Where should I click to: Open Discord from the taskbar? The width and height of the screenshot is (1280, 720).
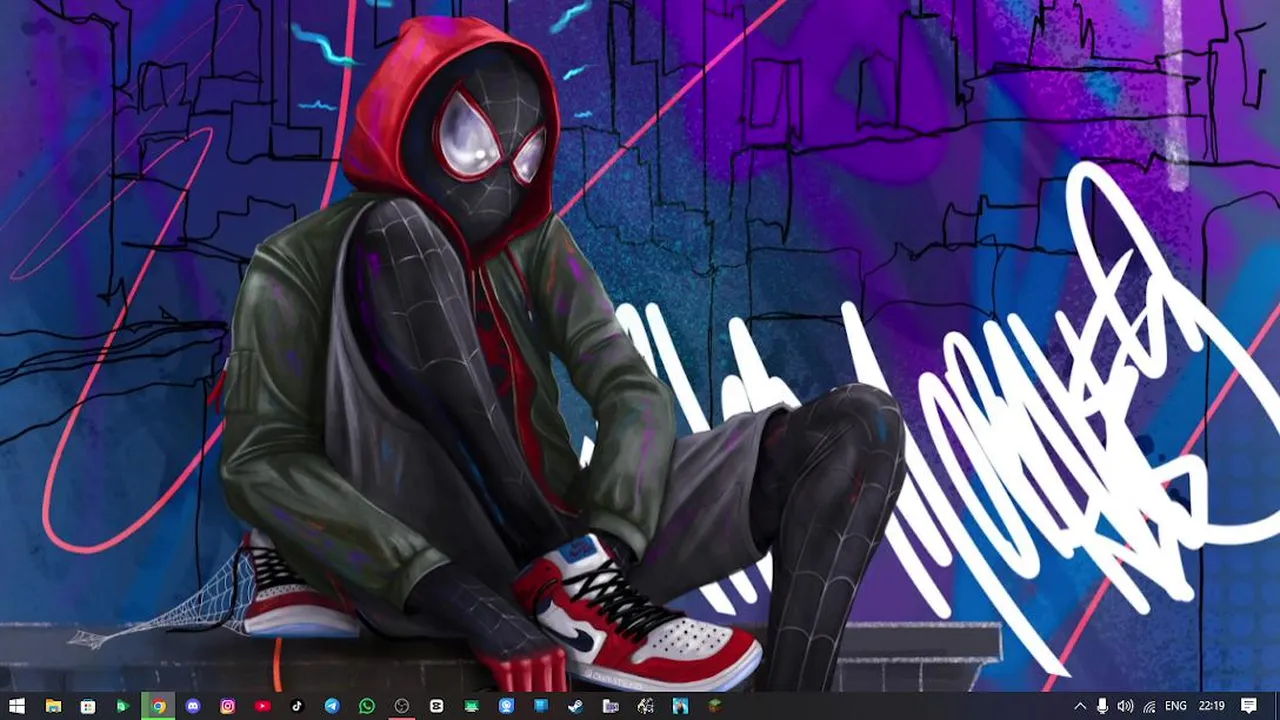click(x=193, y=706)
